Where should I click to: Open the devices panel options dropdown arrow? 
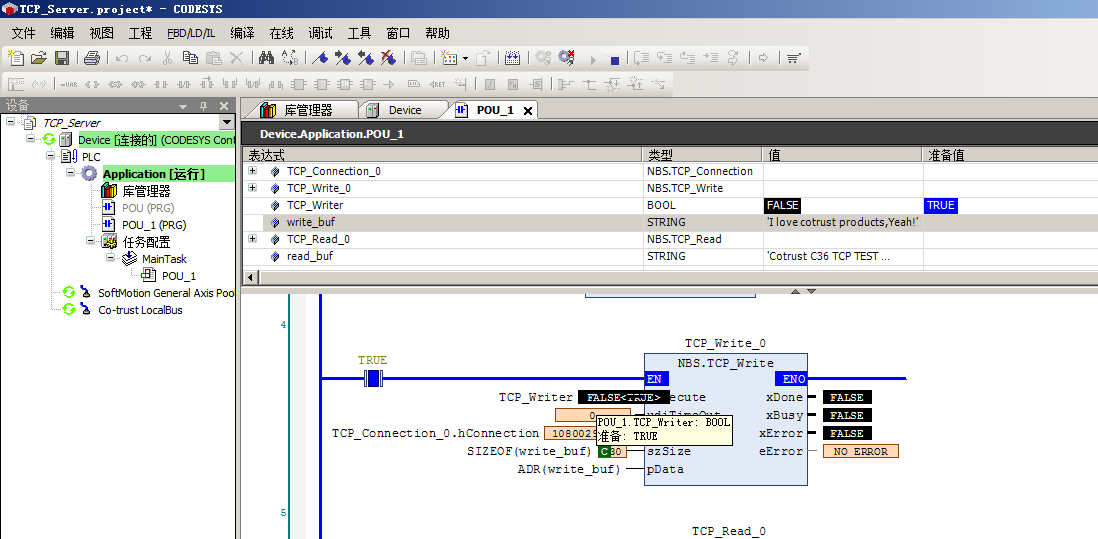coord(183,106)
